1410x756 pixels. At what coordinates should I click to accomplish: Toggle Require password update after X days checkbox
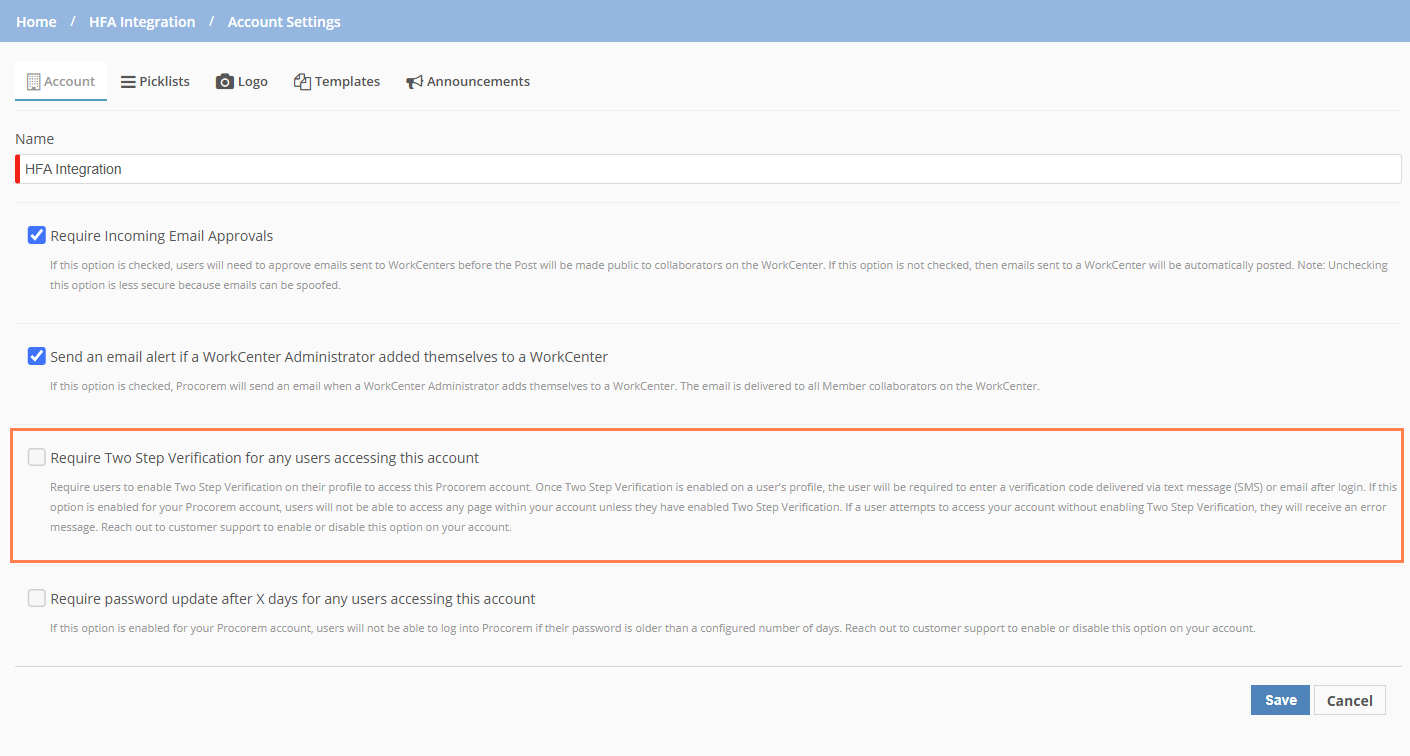tap(37, 598)
